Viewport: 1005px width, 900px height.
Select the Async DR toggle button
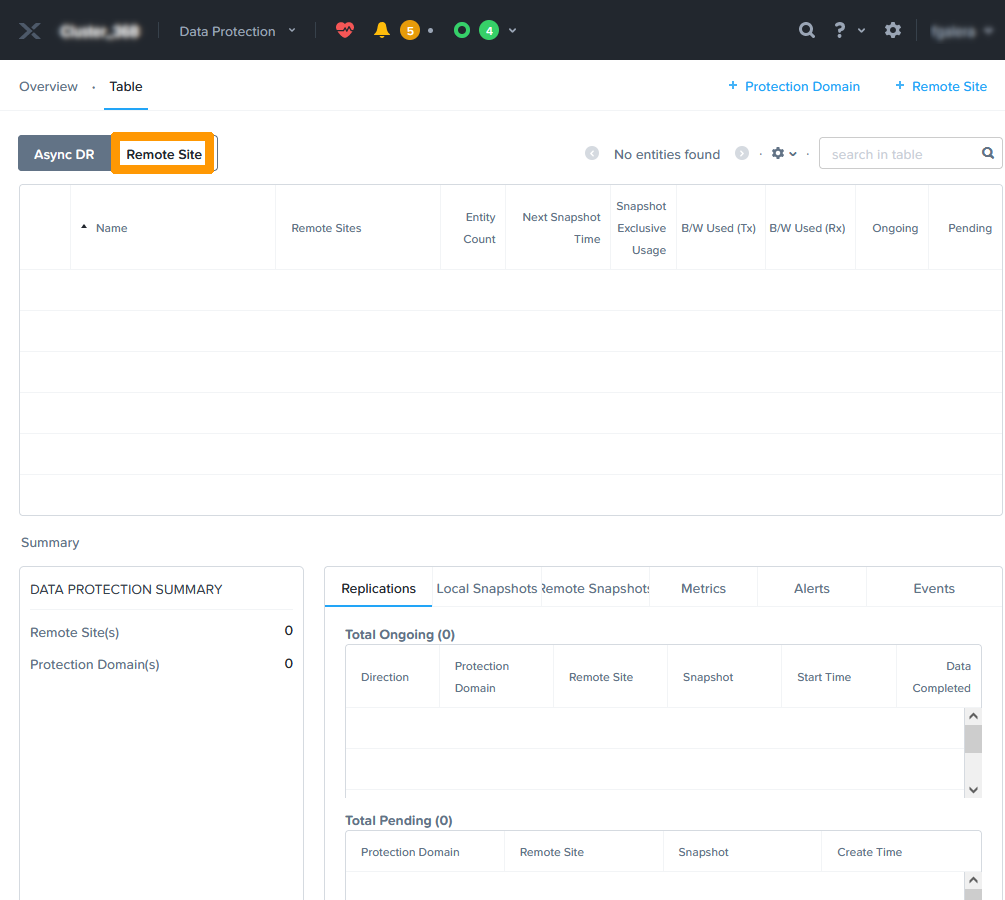(64, 154)
